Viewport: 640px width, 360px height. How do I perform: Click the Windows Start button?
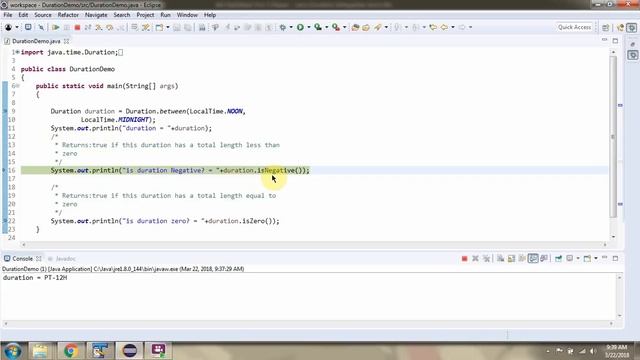[x=12, y=351]
